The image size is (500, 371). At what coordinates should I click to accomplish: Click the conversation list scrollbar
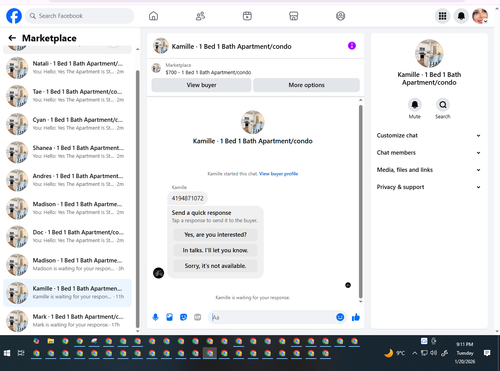point(137,199)
